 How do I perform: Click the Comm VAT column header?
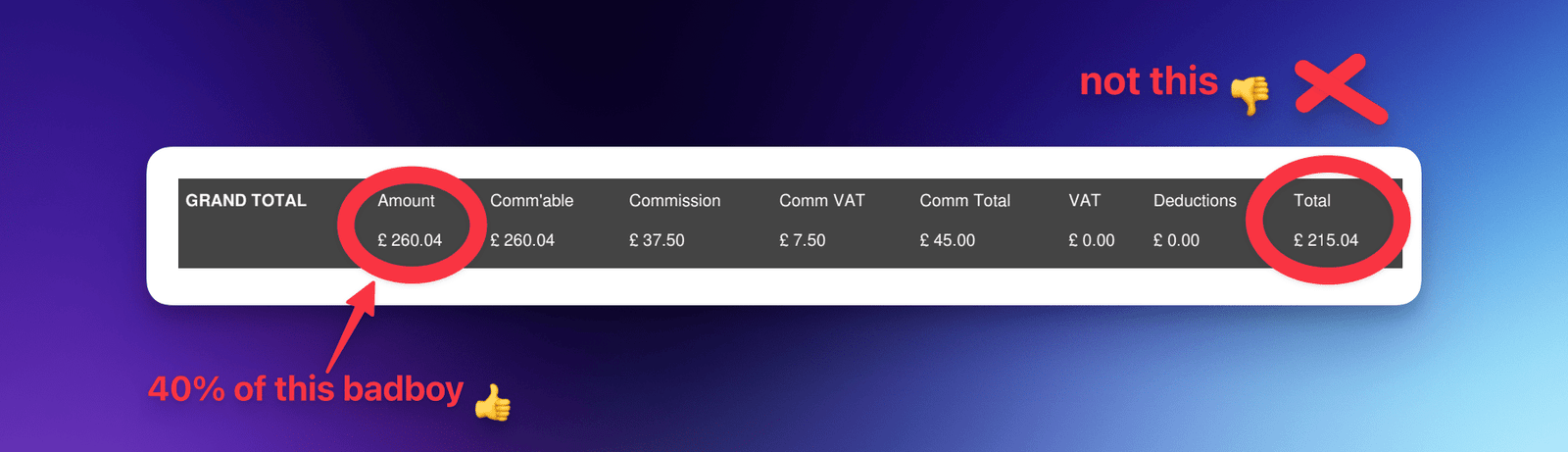[x=822, y=200]
